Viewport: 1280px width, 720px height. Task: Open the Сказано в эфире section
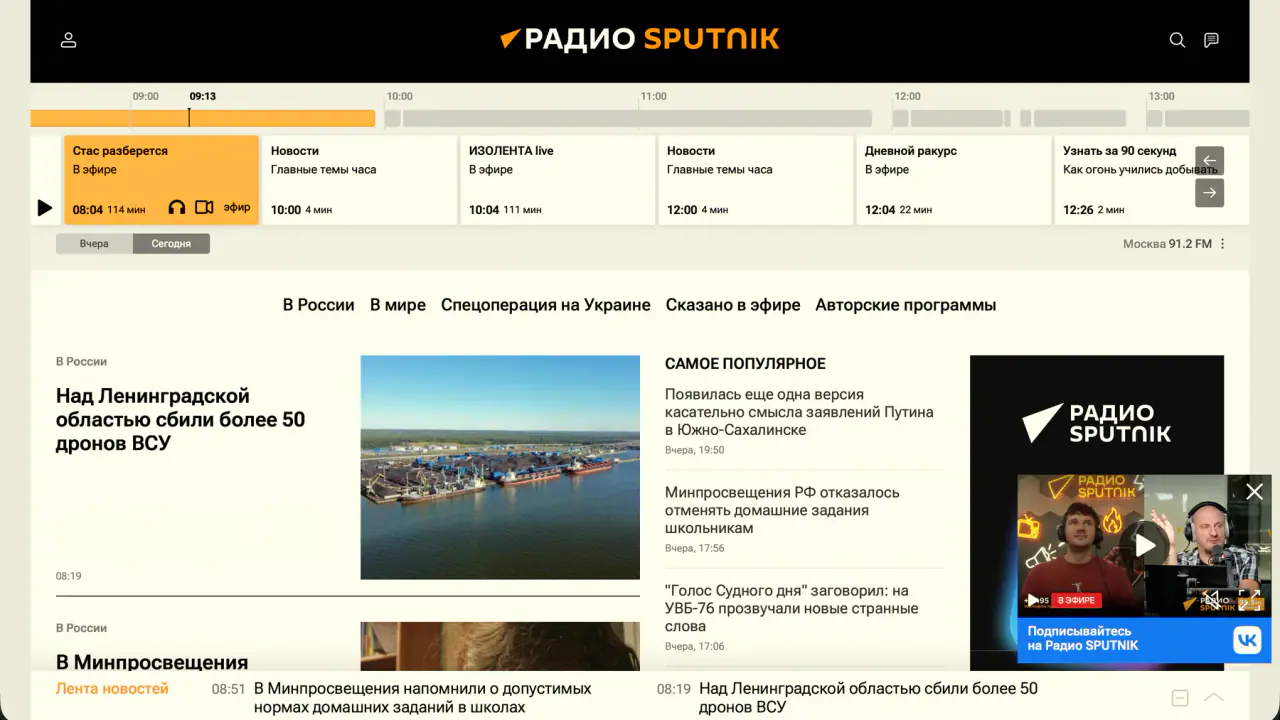(x=733, y=305)
